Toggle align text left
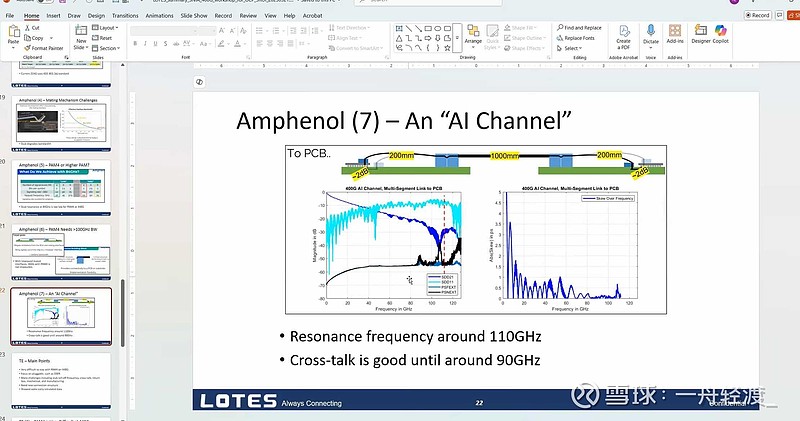This screenshot has height=421, width=800. click(259, 44)
